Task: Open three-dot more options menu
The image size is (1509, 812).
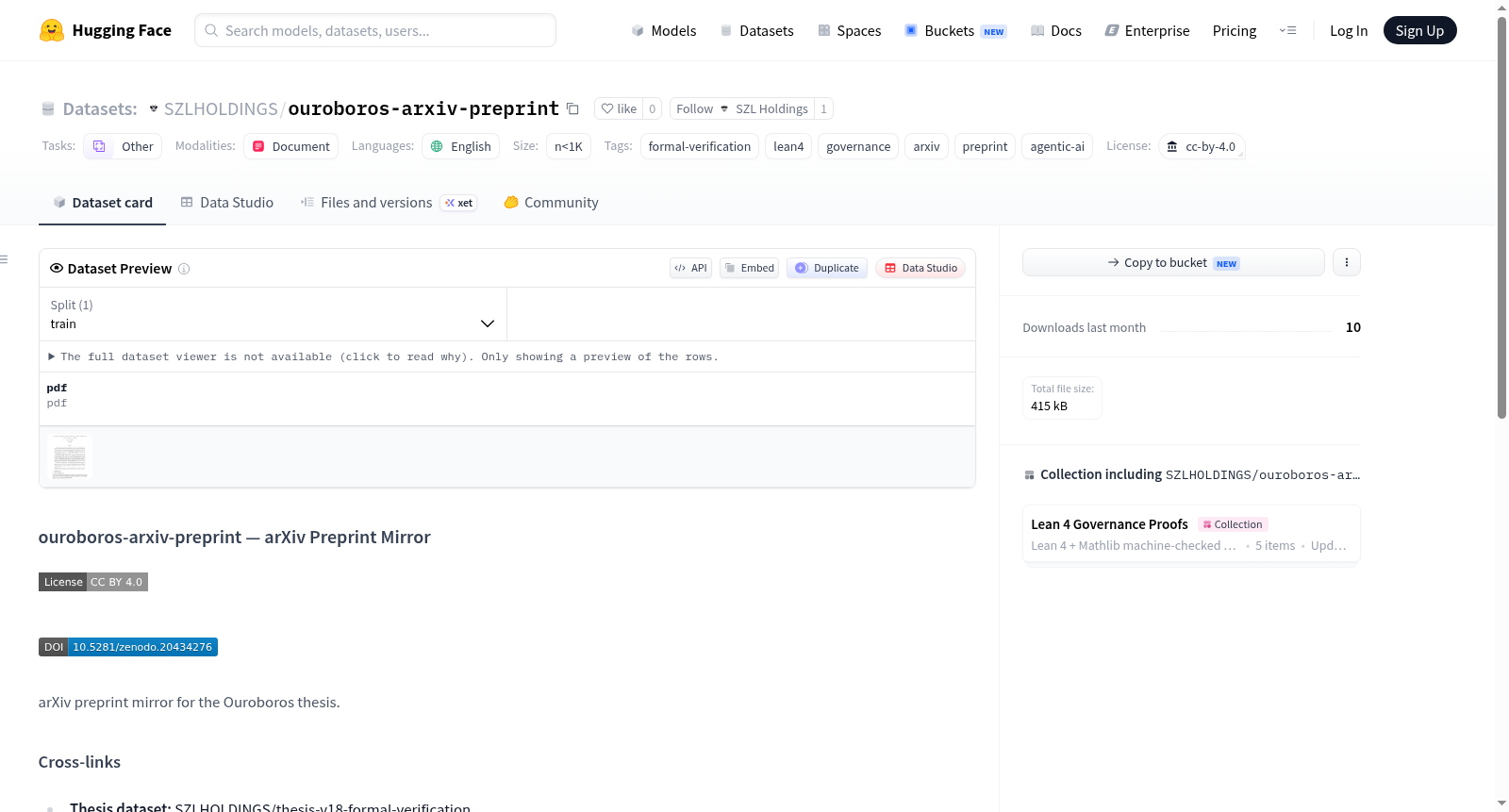Action: pos(1346,262)
